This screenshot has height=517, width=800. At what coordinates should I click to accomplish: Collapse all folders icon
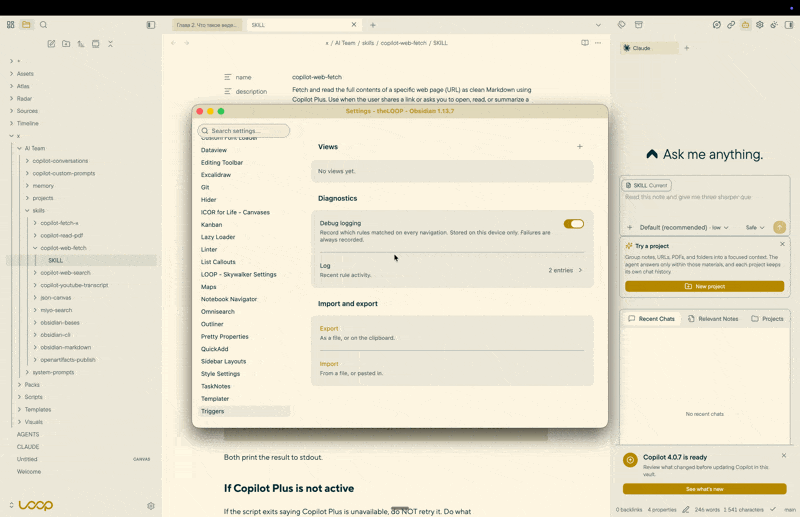(110, 44)
